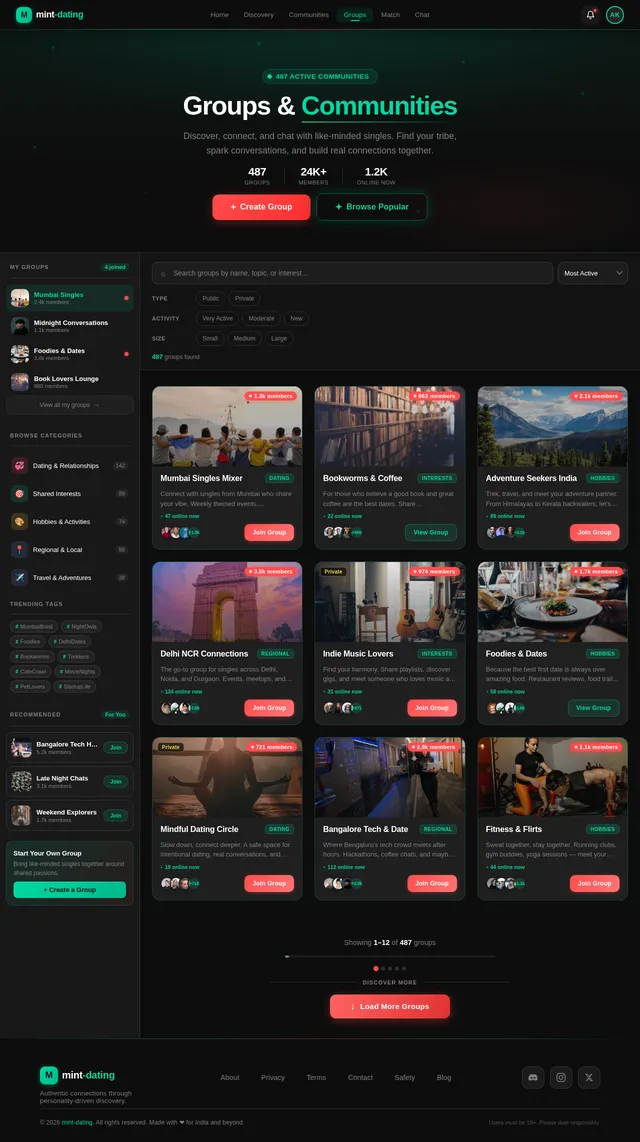Toggle the #MumbaiBond trending tag
Image resolution: width=640 pixels, height=1142 pixels.
[x=34, y=626]
